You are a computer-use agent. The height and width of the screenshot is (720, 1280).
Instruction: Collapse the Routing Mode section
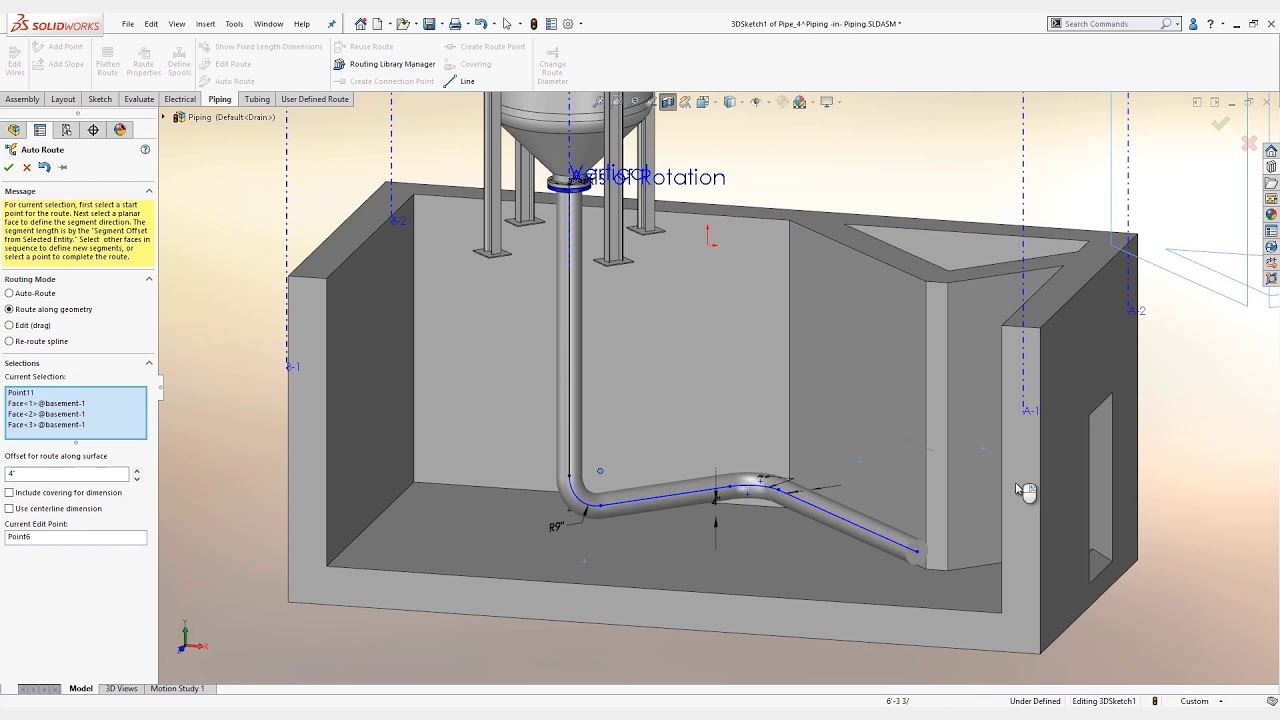149,279
